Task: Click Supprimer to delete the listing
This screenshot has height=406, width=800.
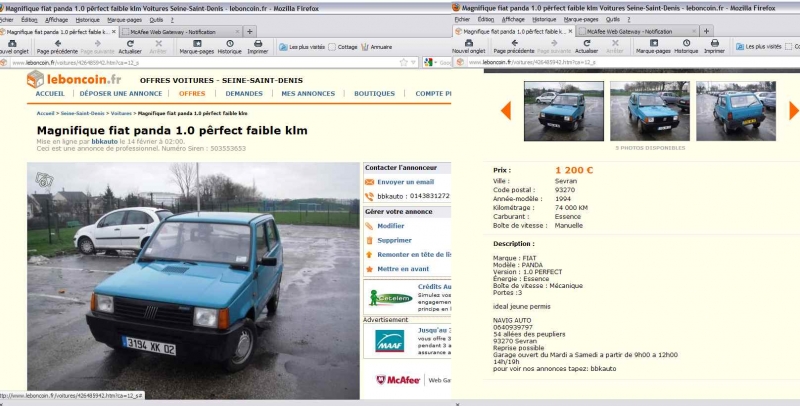Action: point(394,240)
